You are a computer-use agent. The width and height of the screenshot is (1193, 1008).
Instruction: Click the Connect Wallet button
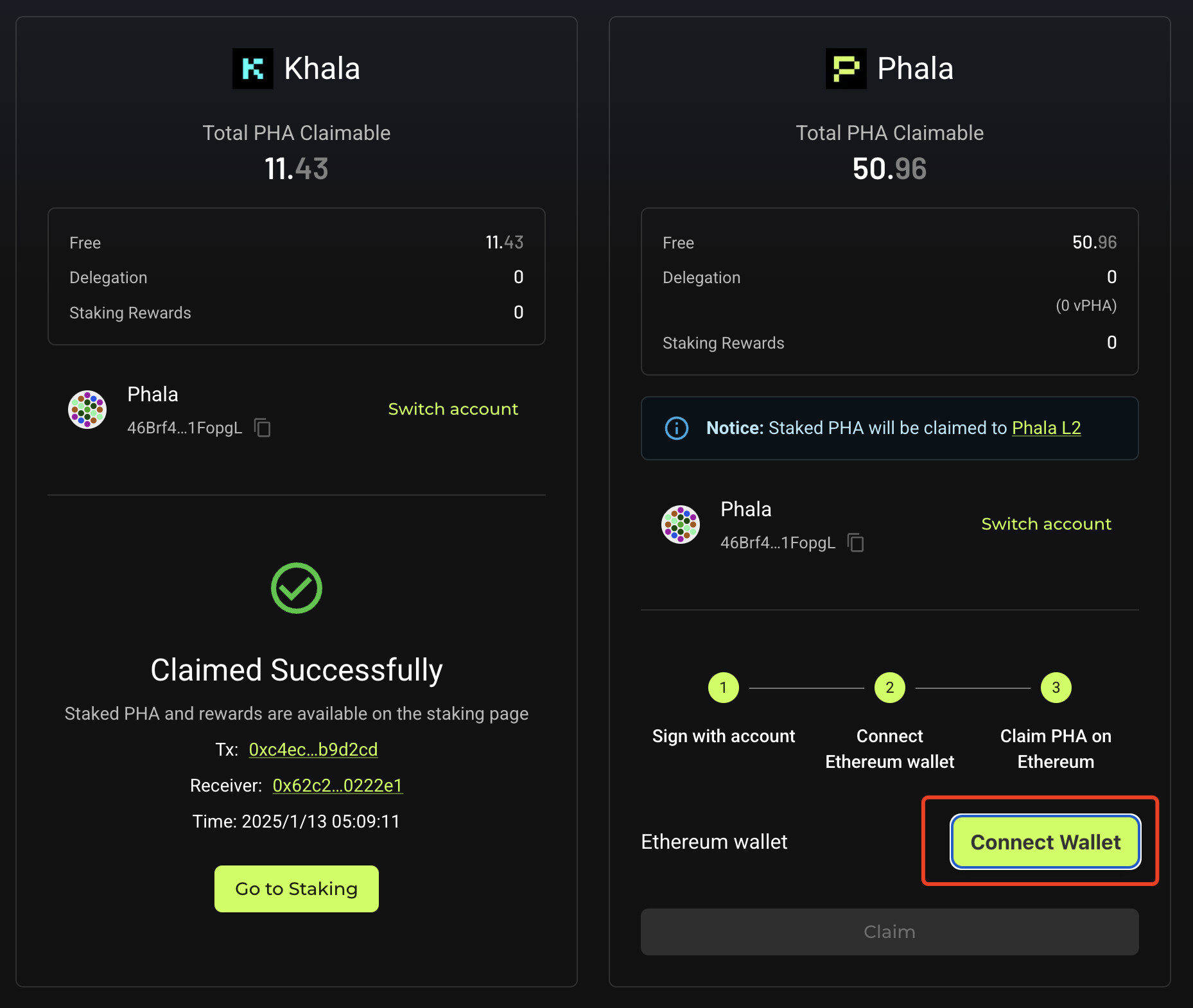pyautogui.click(x=1045, y=842)
